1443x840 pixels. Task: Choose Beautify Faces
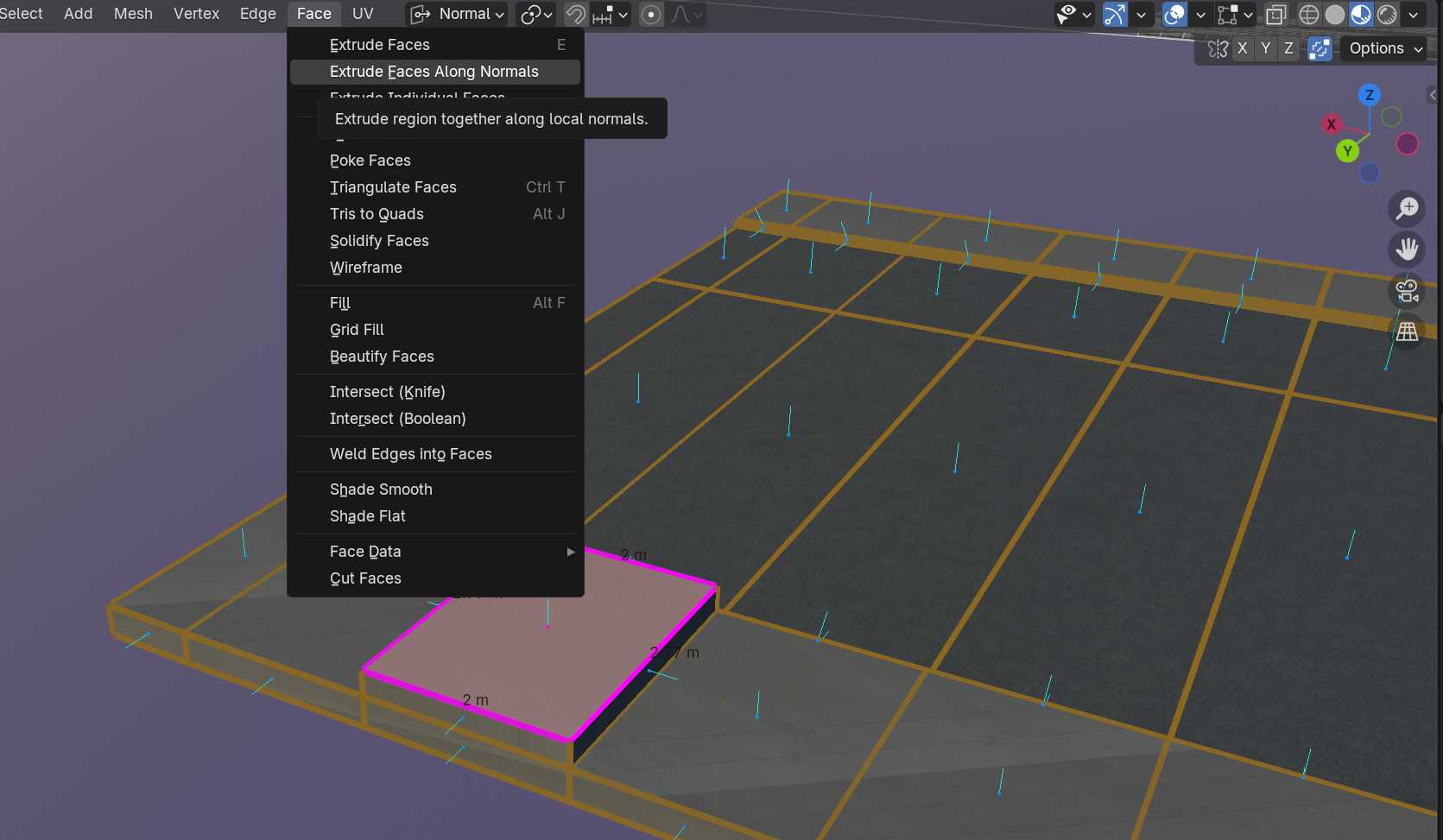(x=435, y=357)
